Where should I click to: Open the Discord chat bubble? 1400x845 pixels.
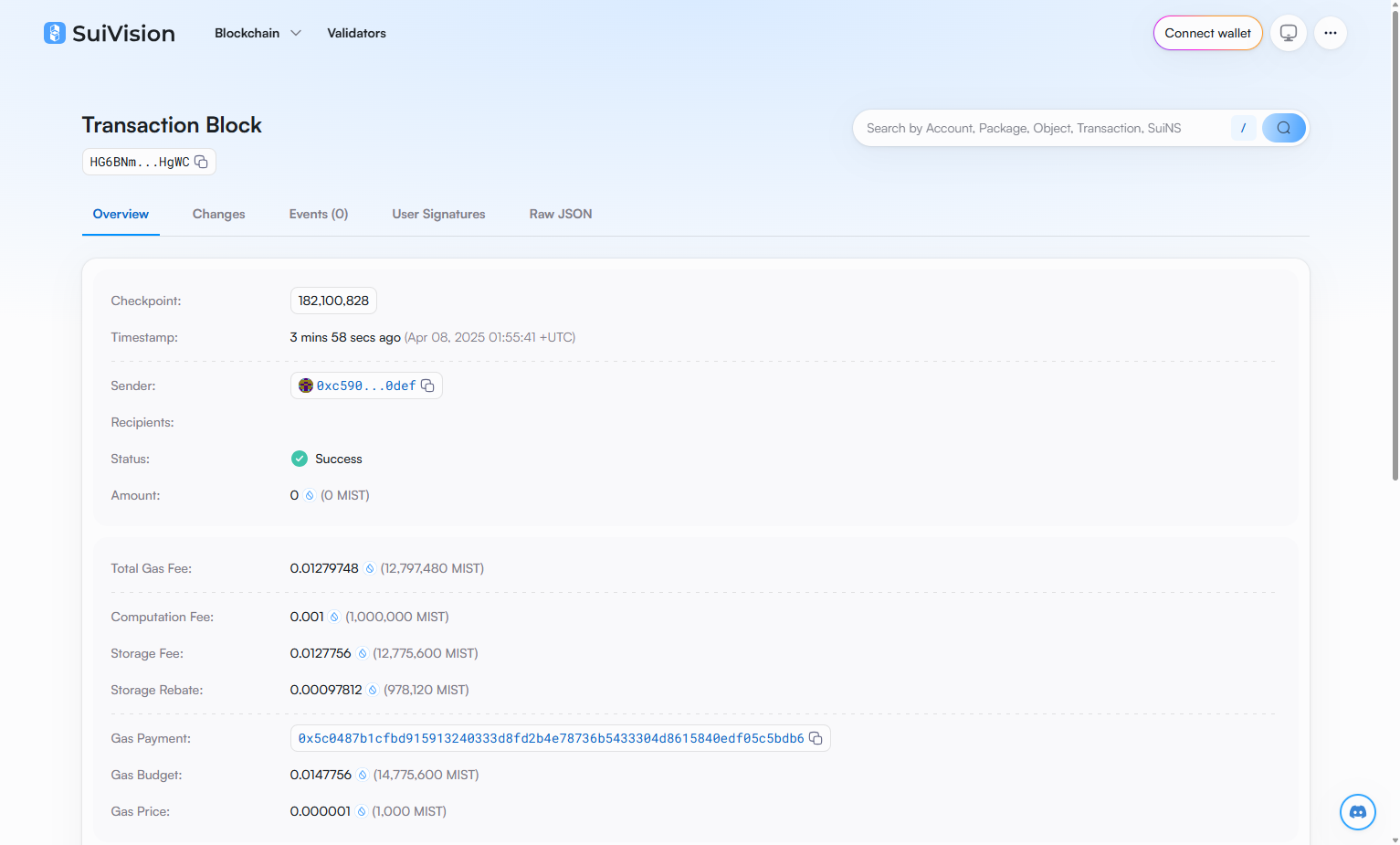click(1358, 812)
